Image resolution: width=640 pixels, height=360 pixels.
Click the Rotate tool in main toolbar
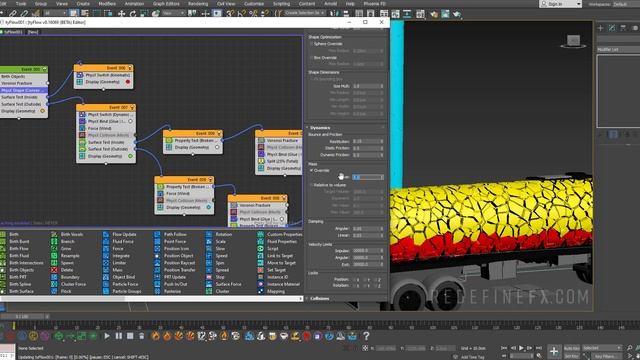pyautogui.click(x=132, y=13)
